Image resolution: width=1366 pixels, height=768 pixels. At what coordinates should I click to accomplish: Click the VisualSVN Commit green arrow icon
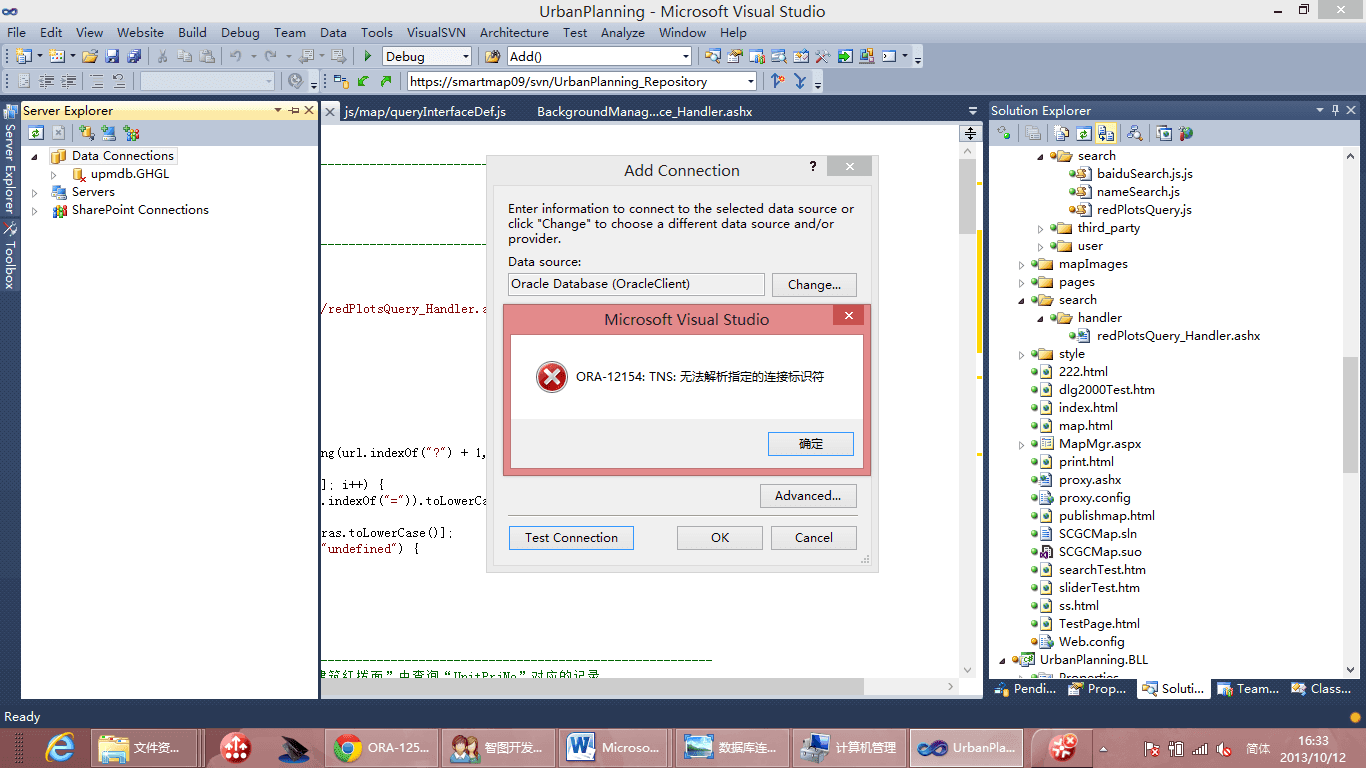[386, 81]
